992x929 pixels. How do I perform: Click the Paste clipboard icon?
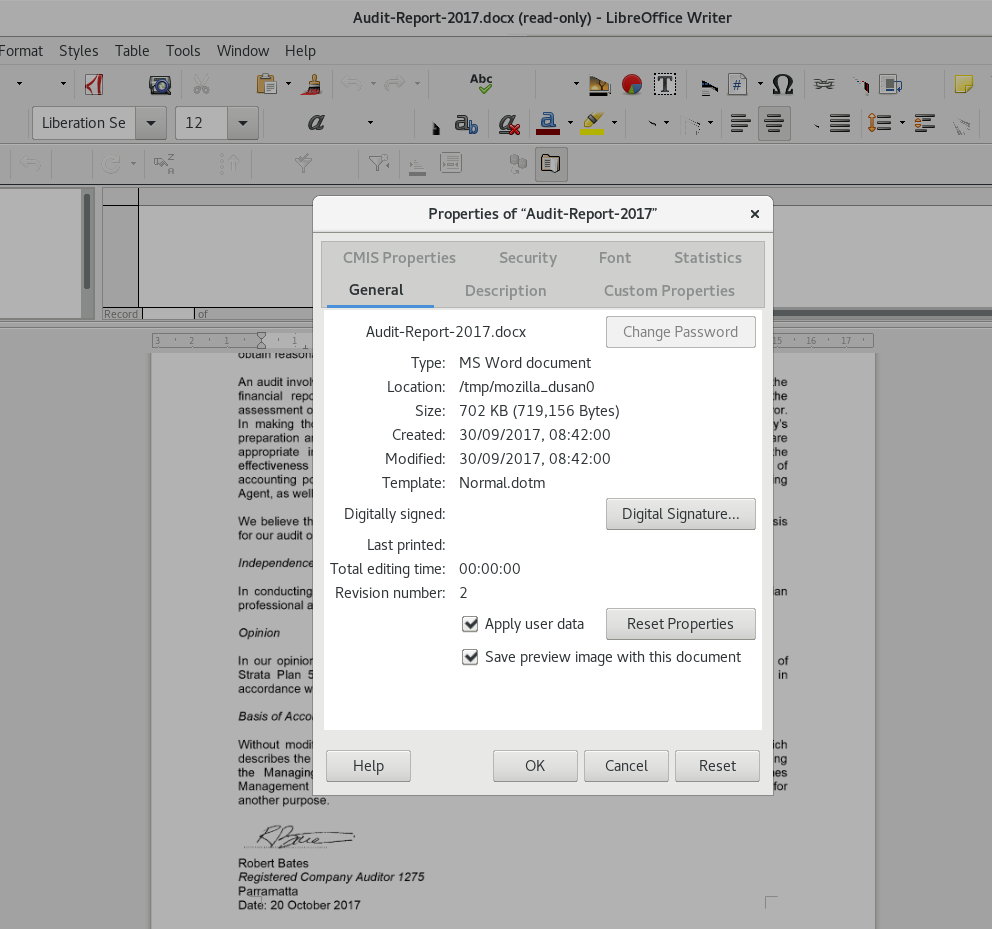tap(266, 84)
